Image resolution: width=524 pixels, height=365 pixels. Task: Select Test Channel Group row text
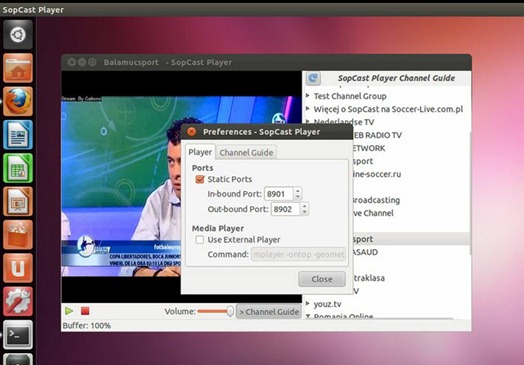coord(350,96)
